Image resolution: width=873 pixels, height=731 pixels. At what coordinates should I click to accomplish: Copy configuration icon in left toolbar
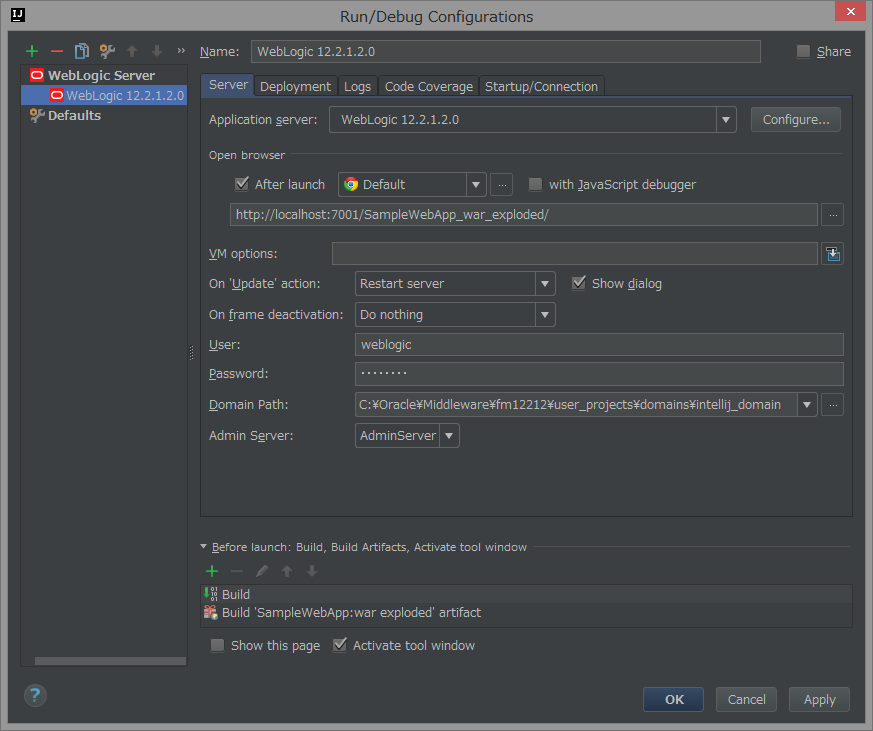(82, 51)
